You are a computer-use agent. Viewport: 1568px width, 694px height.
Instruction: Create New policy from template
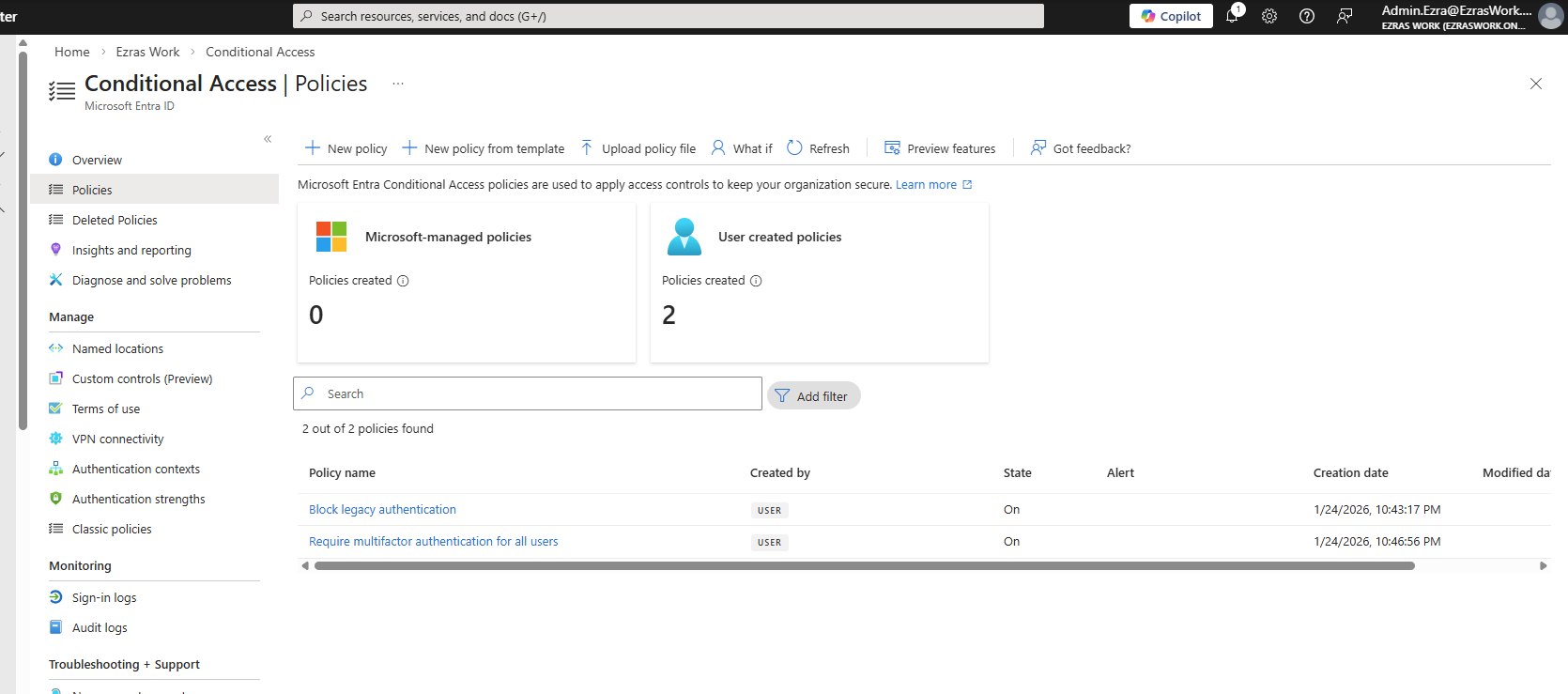click(x=484, y=148)
